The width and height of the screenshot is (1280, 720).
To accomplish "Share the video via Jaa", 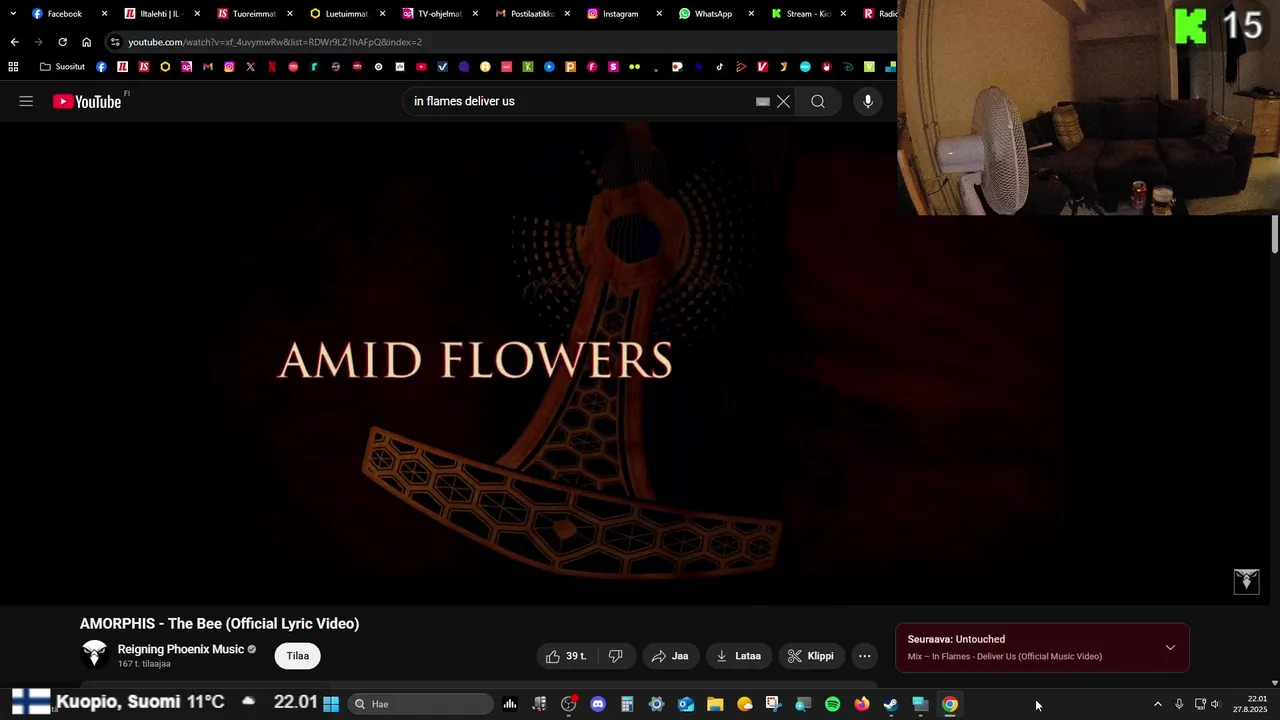I will 670,656.
